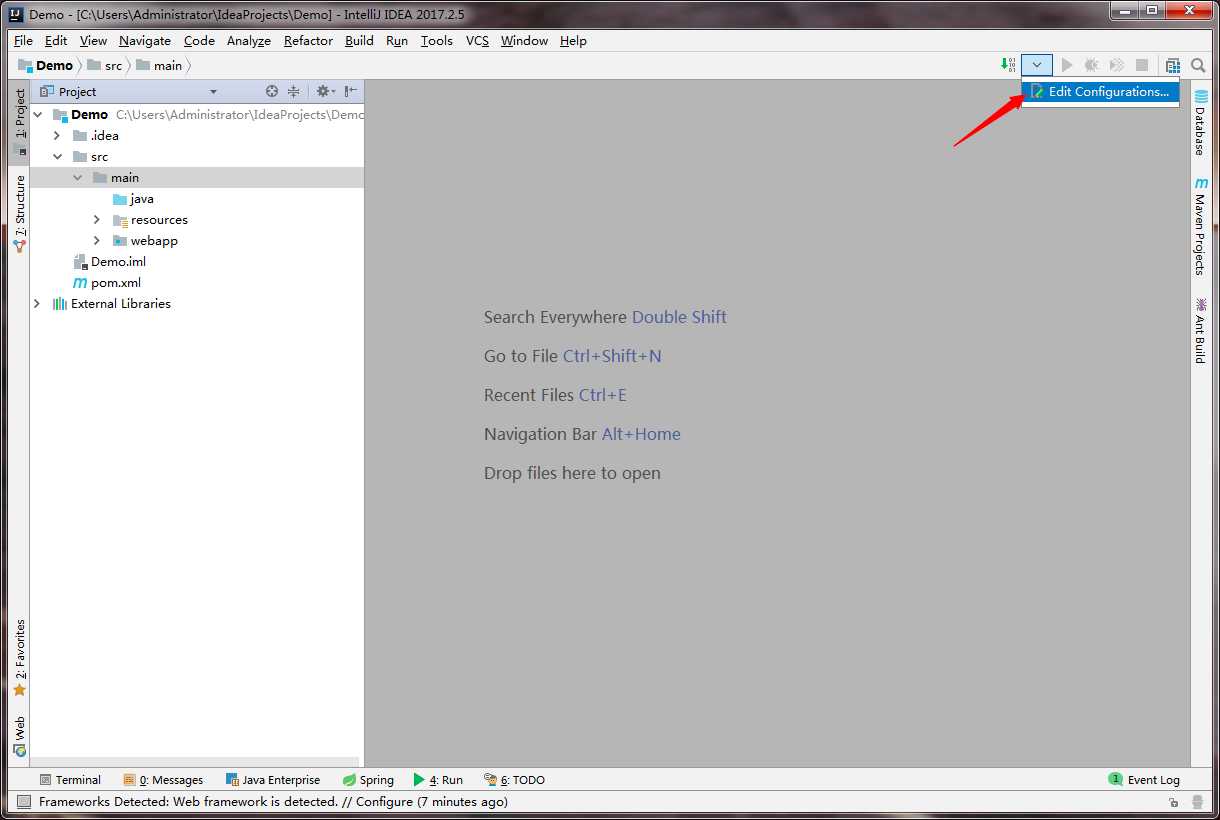This screenshot has width=1220, height=820.
Task: Select pom.xml file
Action: click(107, 282)
